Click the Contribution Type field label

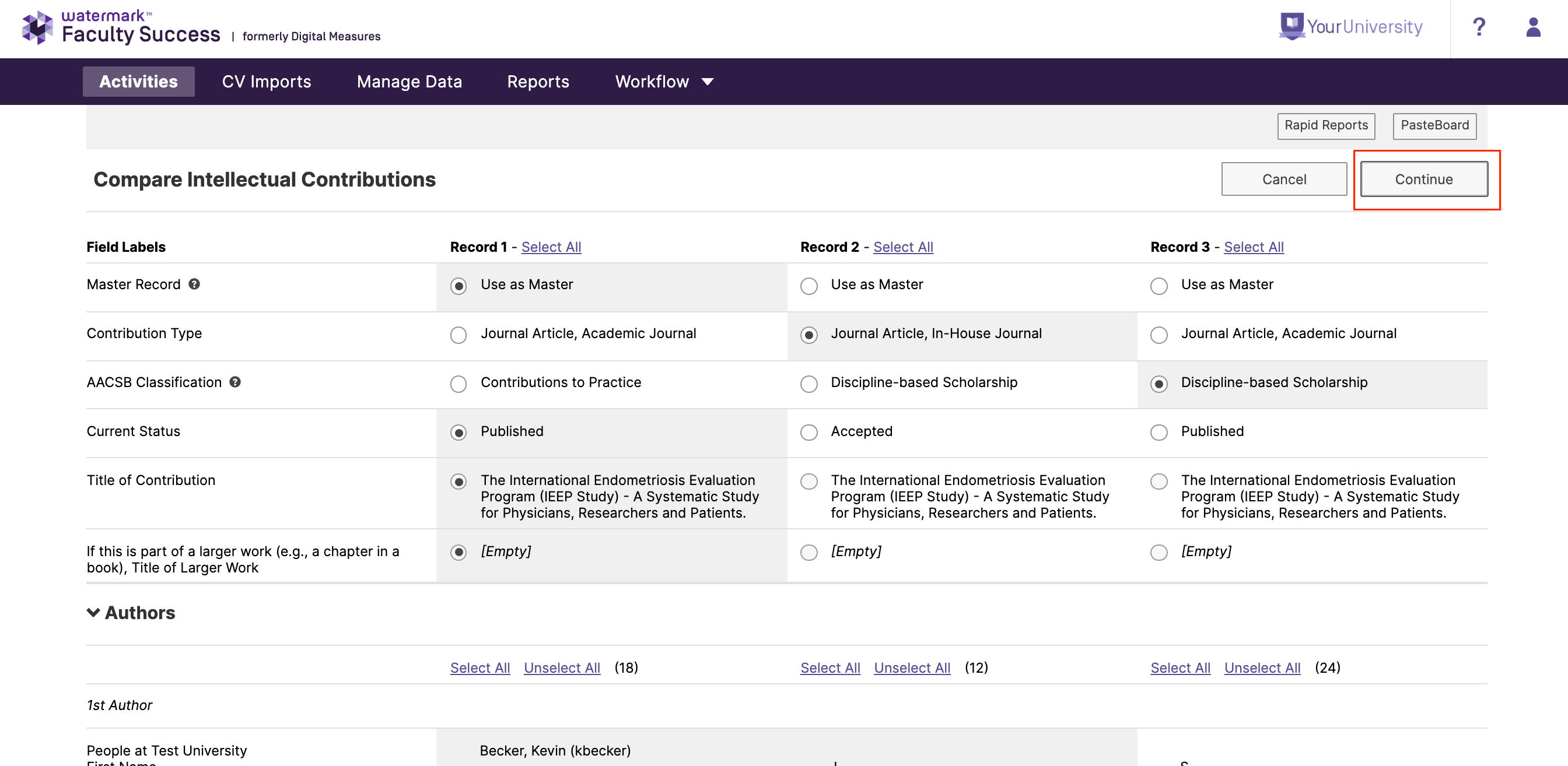[143, 333]
